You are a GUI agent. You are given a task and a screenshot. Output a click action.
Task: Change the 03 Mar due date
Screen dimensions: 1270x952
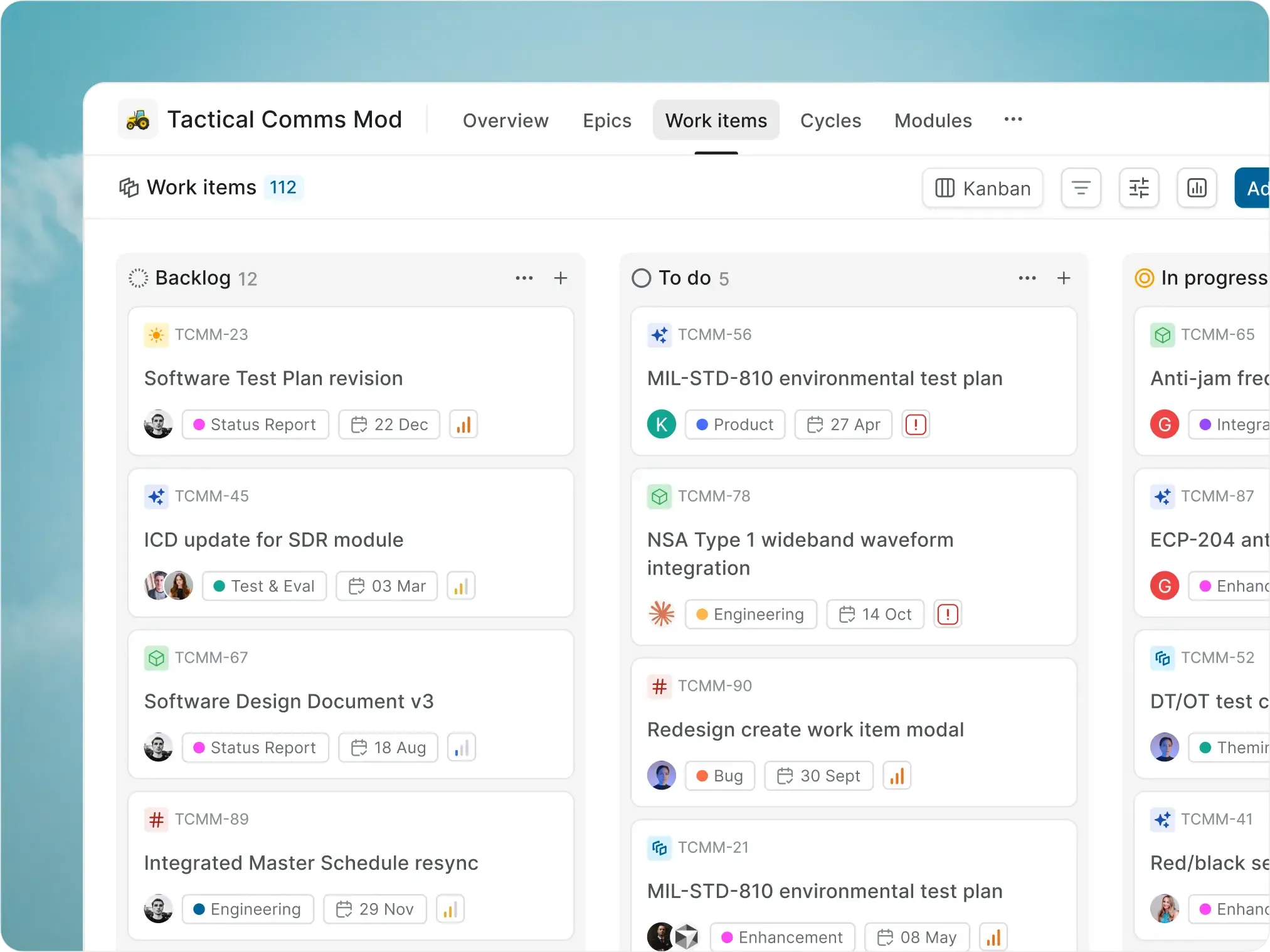click(387, 586)
